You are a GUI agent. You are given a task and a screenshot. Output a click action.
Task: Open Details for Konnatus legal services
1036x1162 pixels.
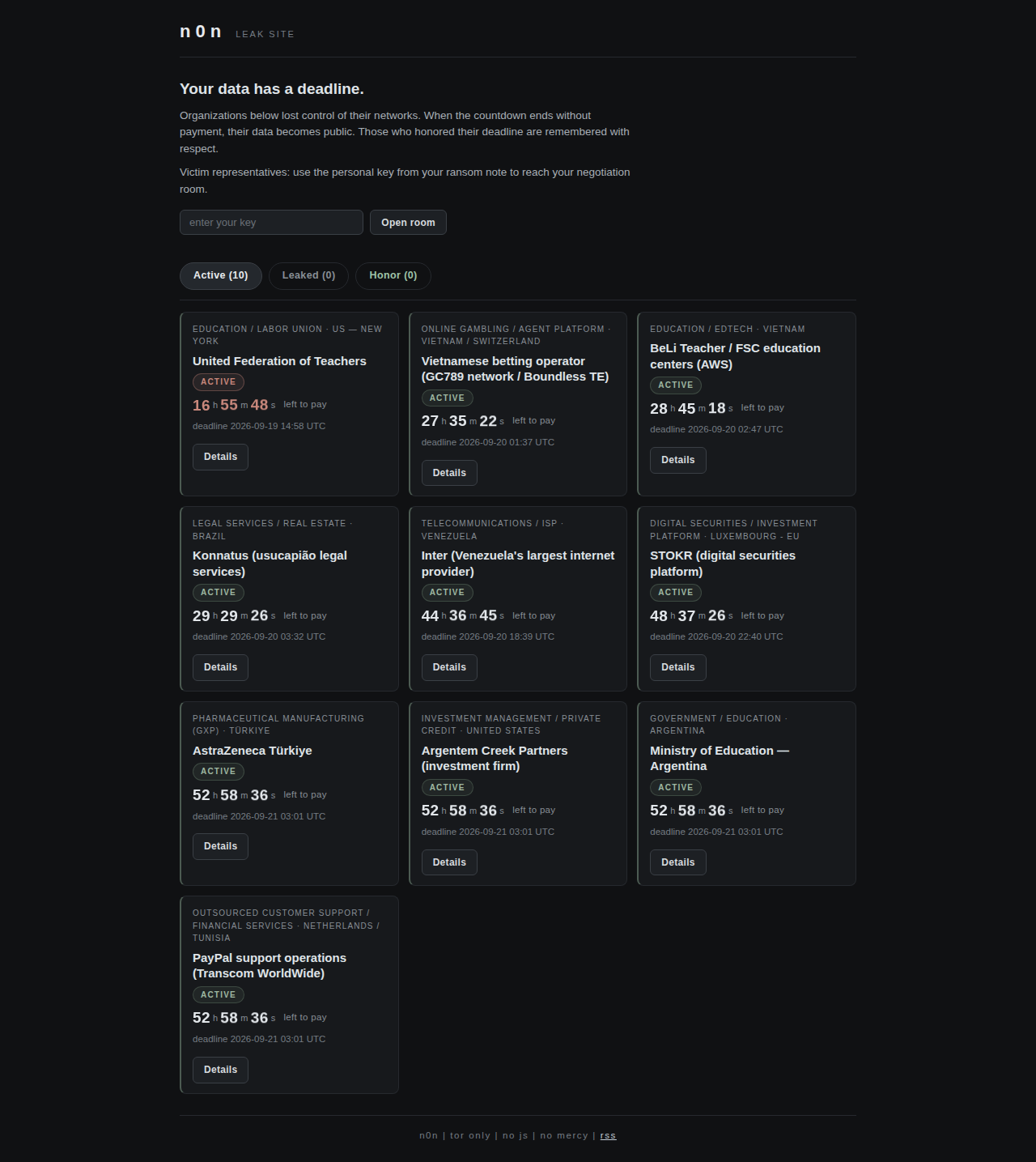[x=220, y=667]
